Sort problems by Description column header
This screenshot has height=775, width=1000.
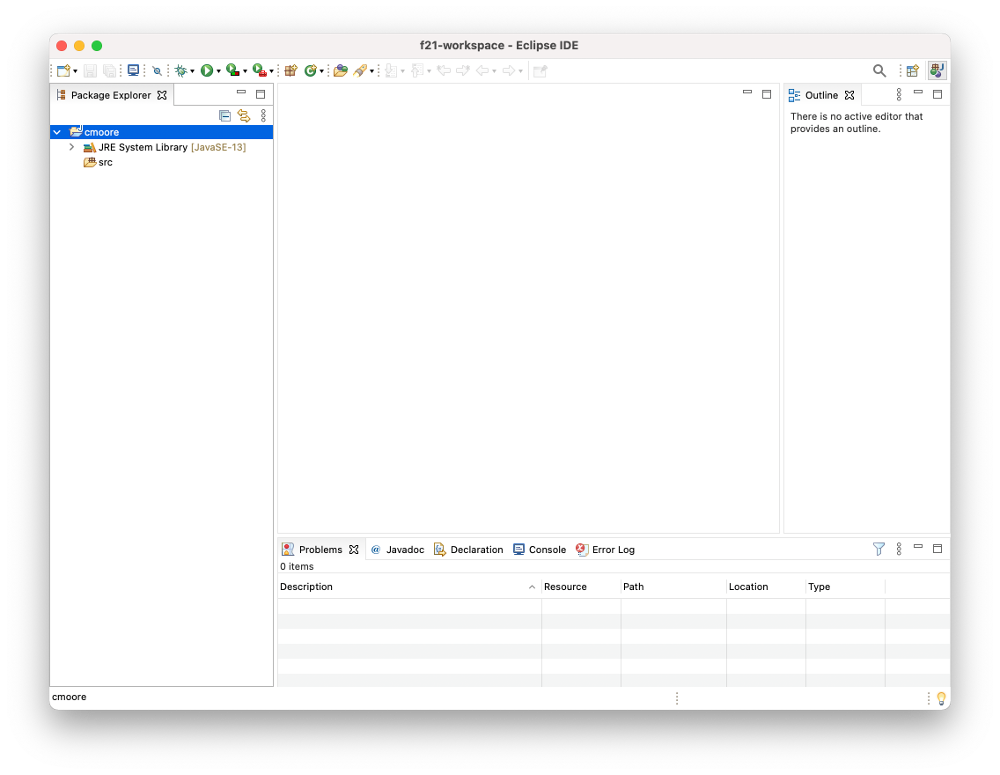pos(400,587)
